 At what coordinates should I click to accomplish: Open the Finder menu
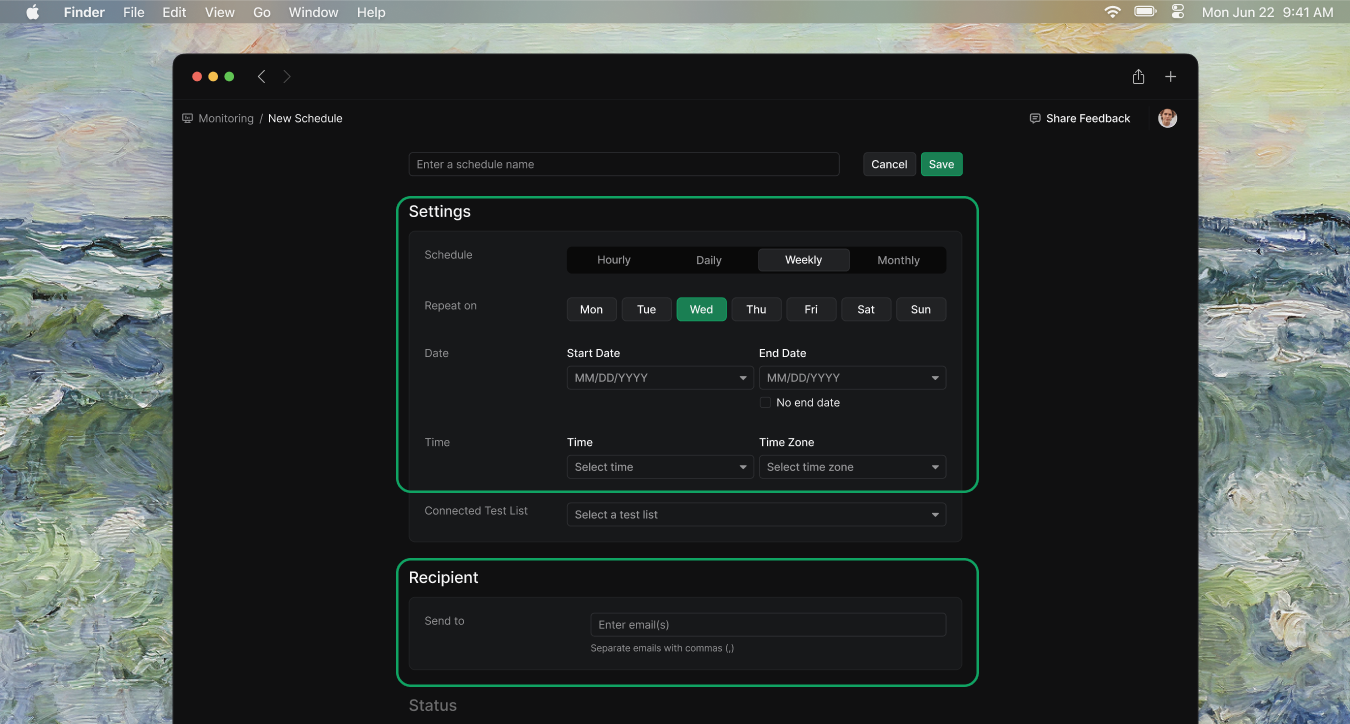click(84, 12)
